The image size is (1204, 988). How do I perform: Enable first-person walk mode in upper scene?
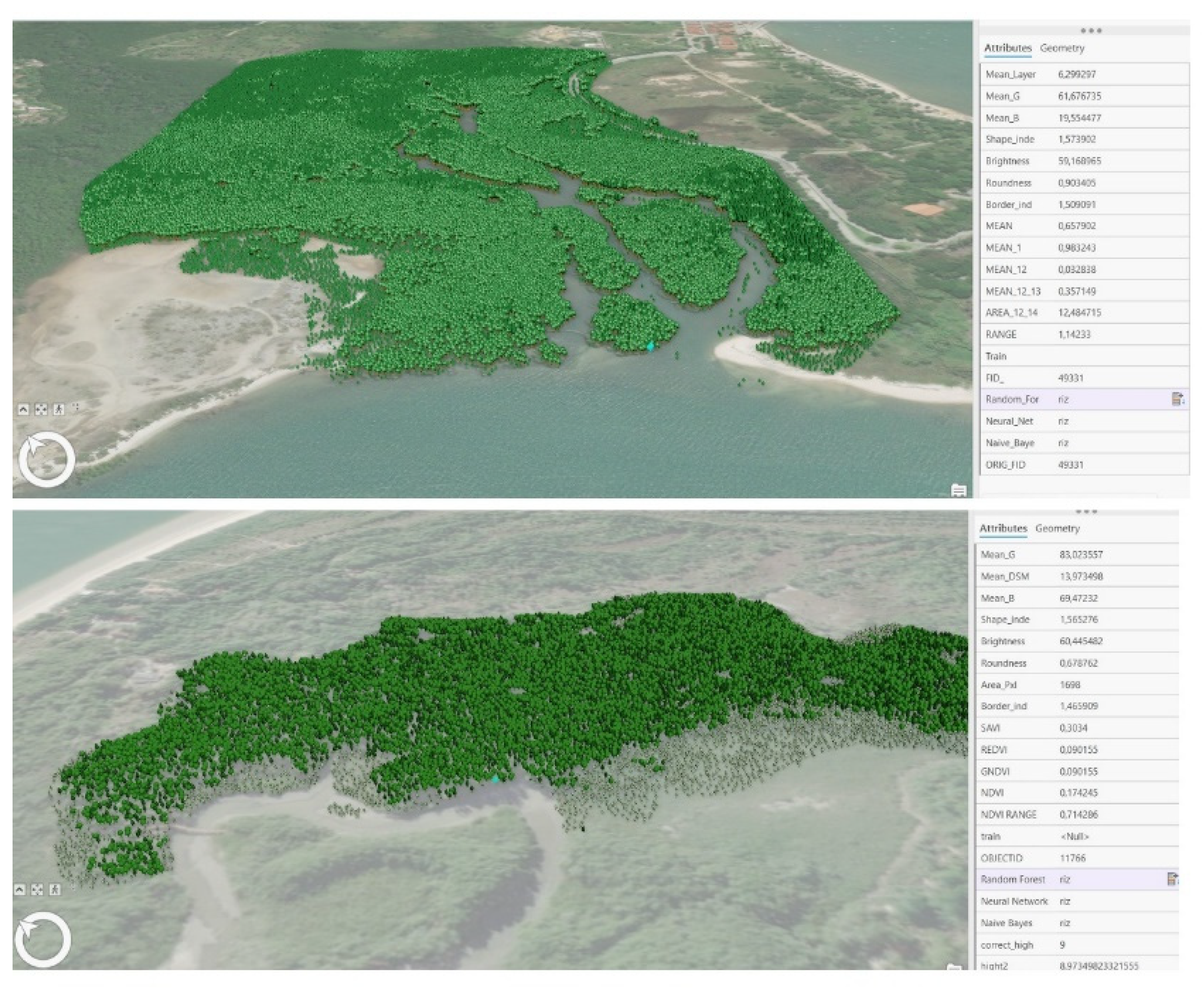point(59,409)
